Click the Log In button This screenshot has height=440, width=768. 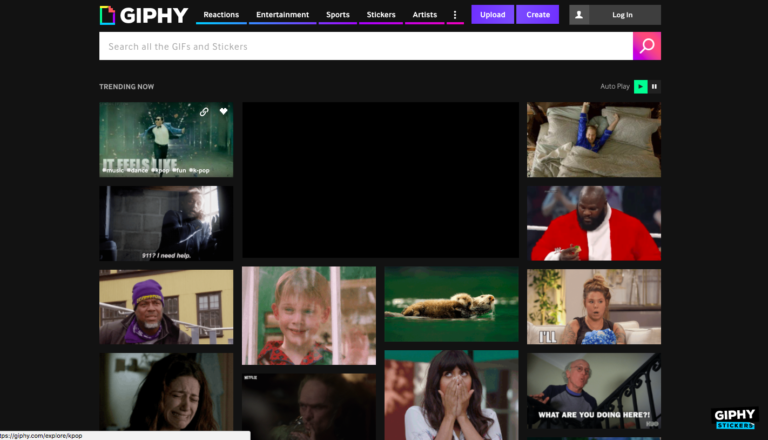point(622,15)
